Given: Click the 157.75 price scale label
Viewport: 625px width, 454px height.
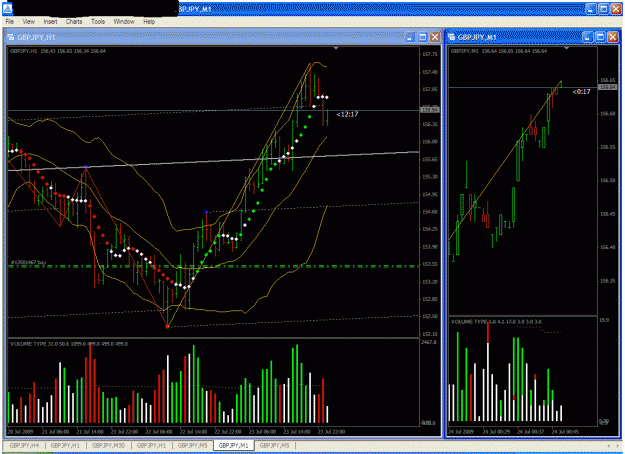Looking at the screenshot, I should (x=430, y=55).
